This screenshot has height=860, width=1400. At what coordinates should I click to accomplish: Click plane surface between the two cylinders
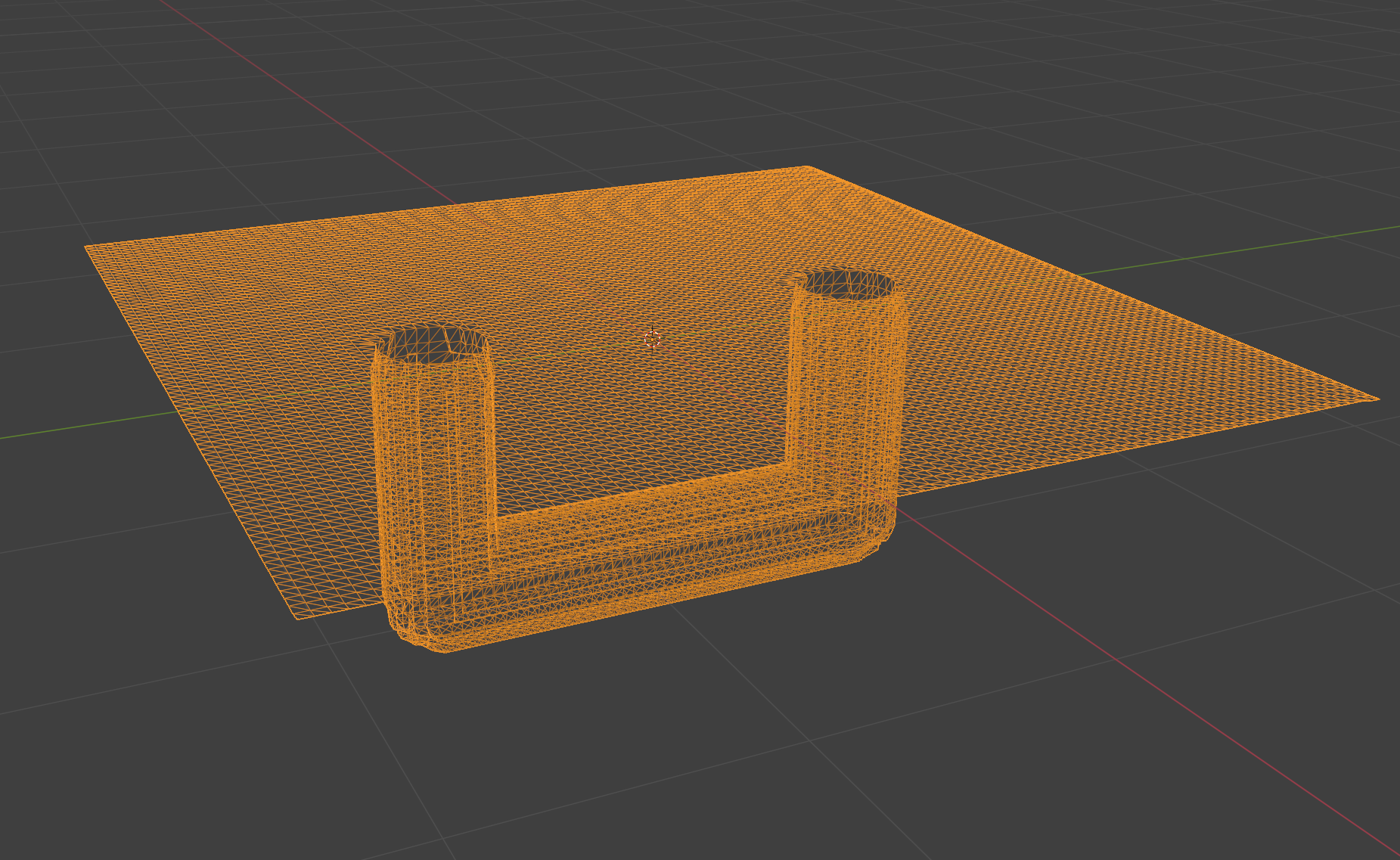click(643, 424)
